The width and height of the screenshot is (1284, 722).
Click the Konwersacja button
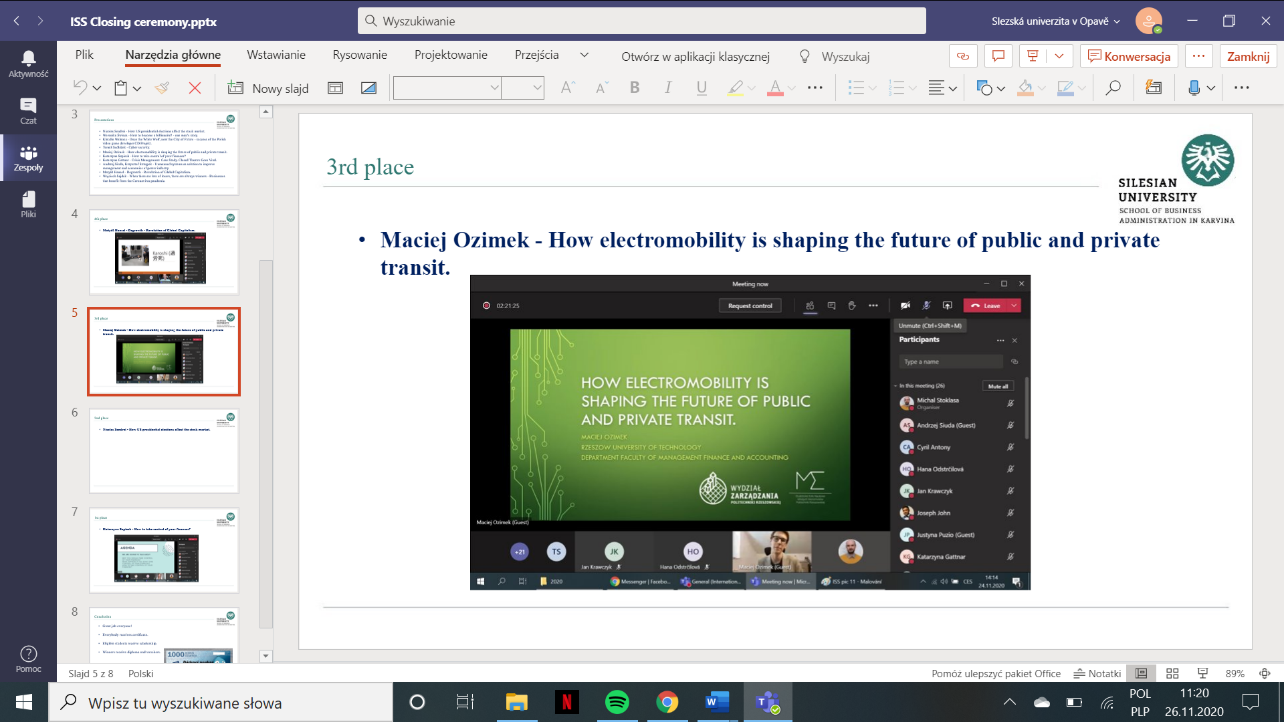click(1128, 56)
